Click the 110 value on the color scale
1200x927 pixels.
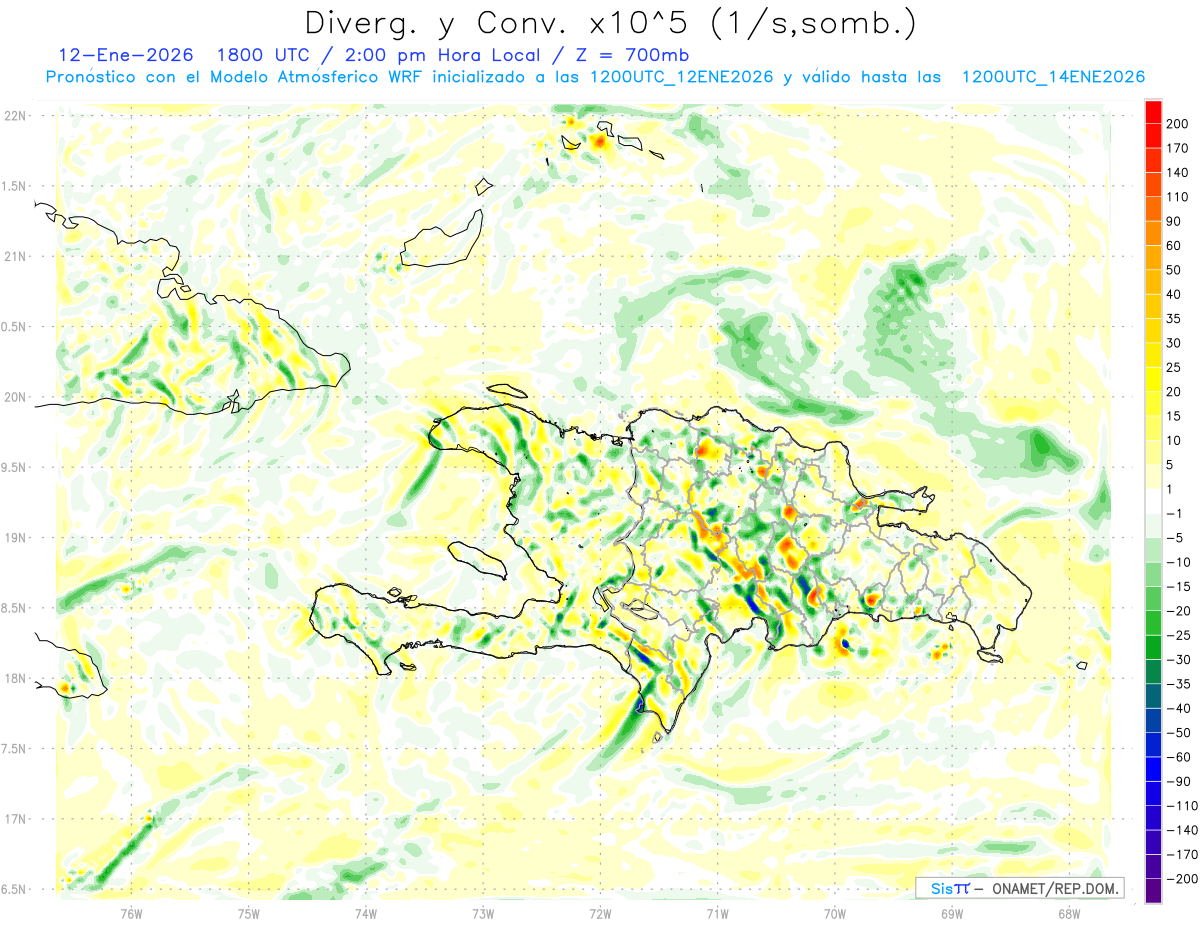click(1178, 197)
